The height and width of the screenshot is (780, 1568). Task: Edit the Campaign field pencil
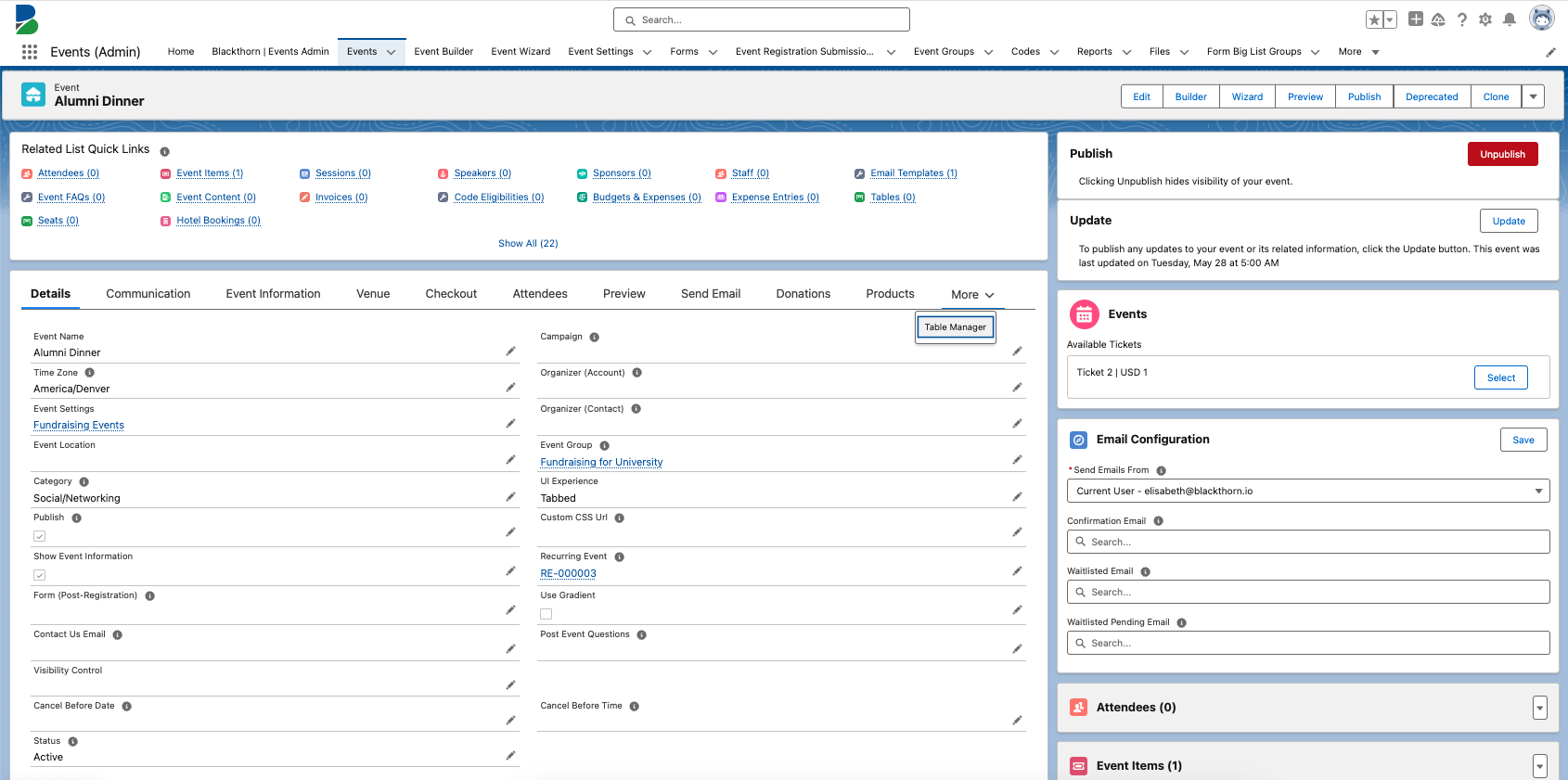pos(1017,352)
